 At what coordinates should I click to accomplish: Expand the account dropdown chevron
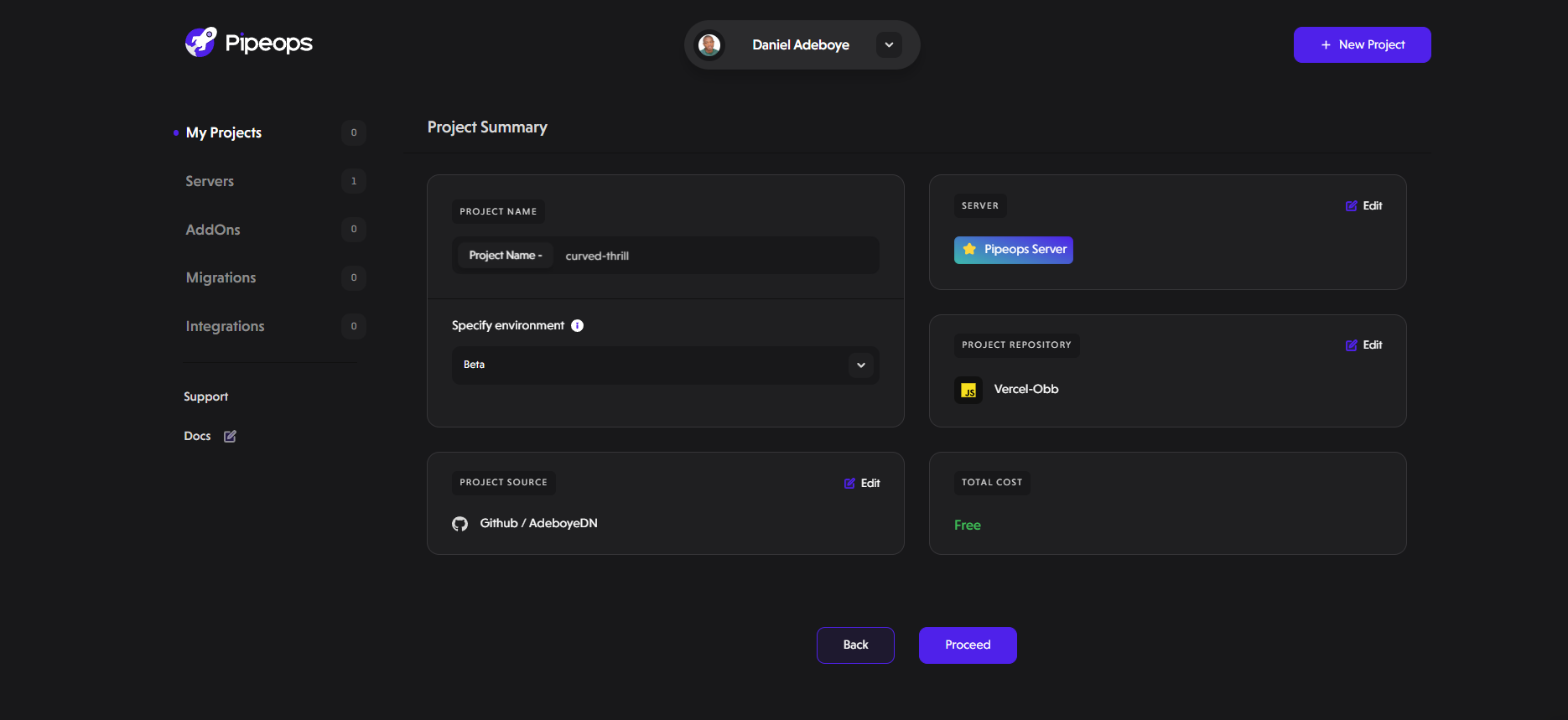point(889,45)
